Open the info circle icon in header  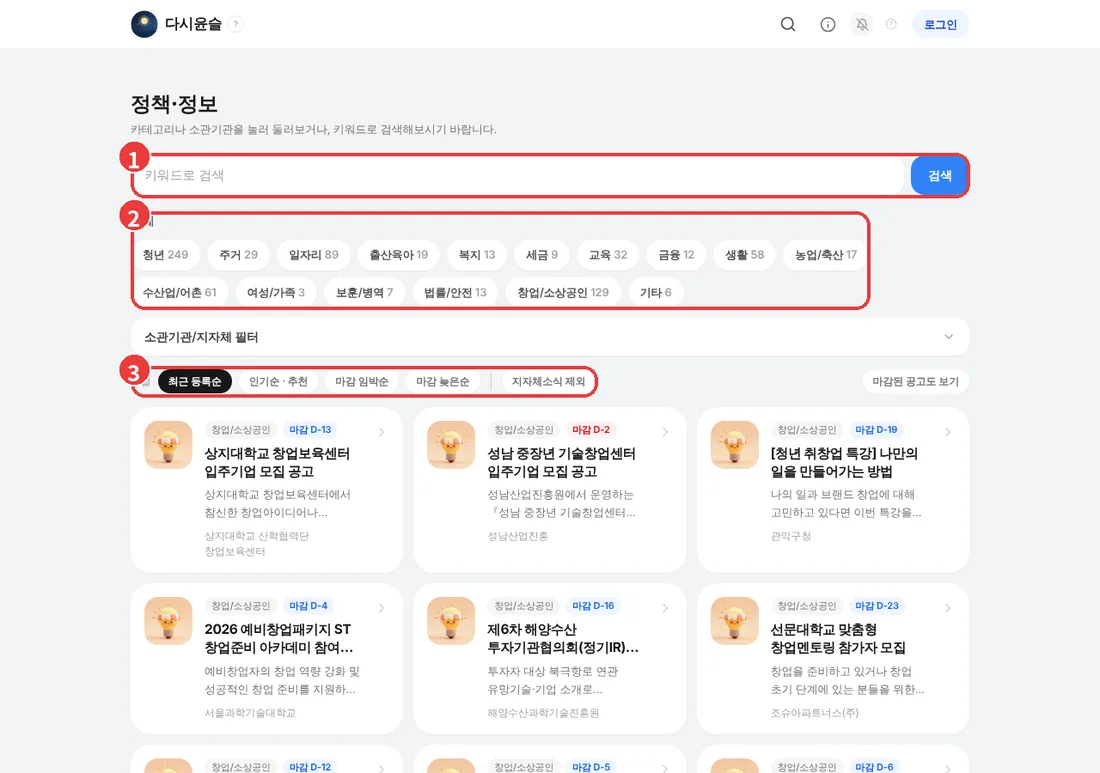point(828,25)
